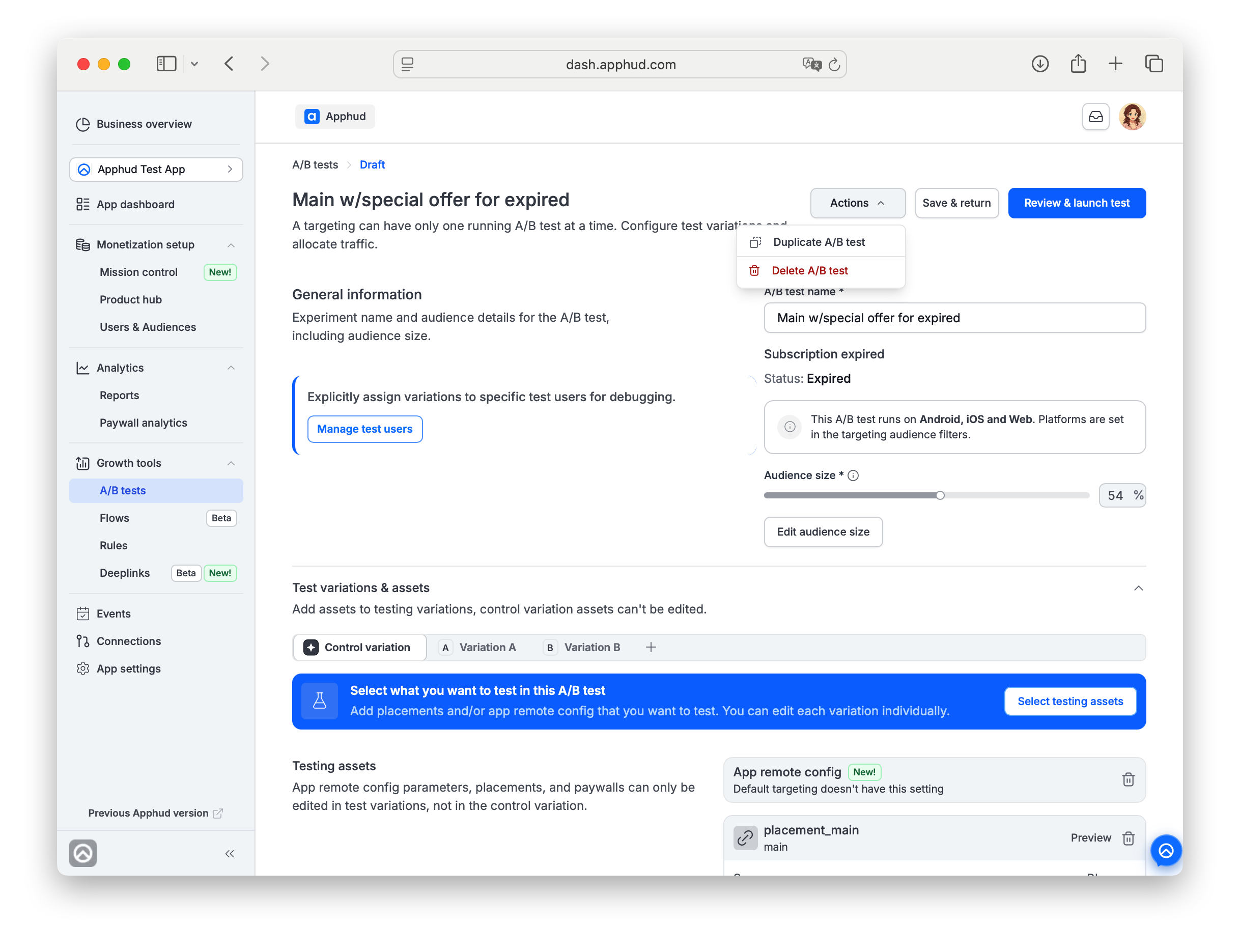Click the Audience size slider handle
Screen dimensions: 1240x952
939,495
